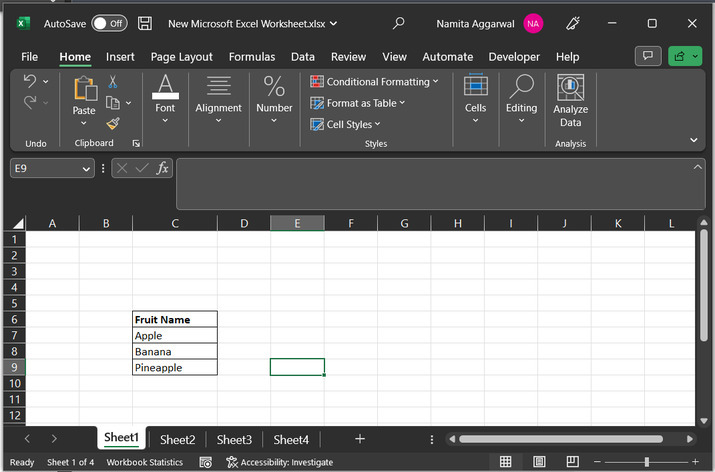The image size is (715, 472).
Task: Click the Save icon in title bar
Action: (145, 22)
